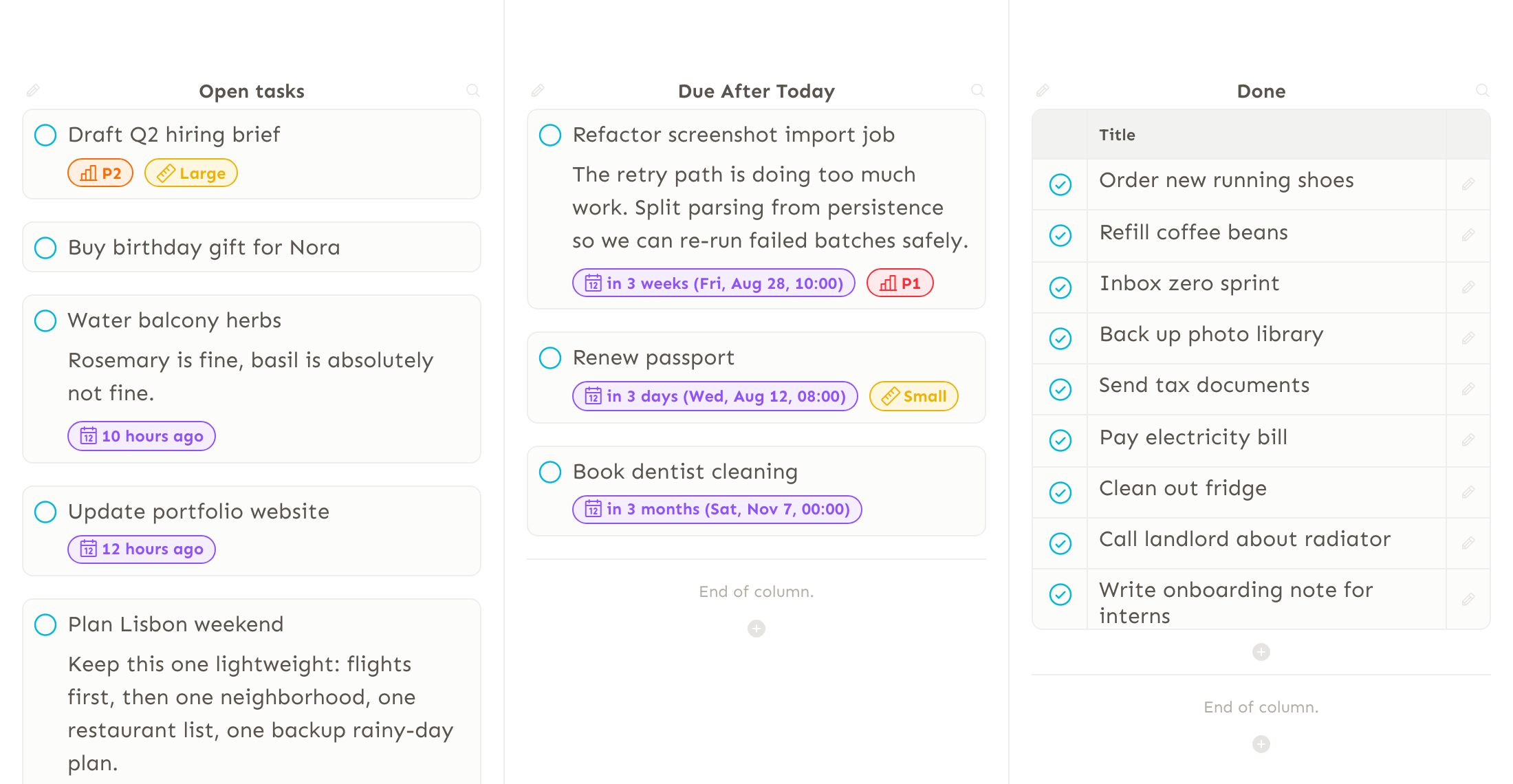Click P2 priority tag on hiring brief
1513x784 pixels.
[x=100, y=173]
